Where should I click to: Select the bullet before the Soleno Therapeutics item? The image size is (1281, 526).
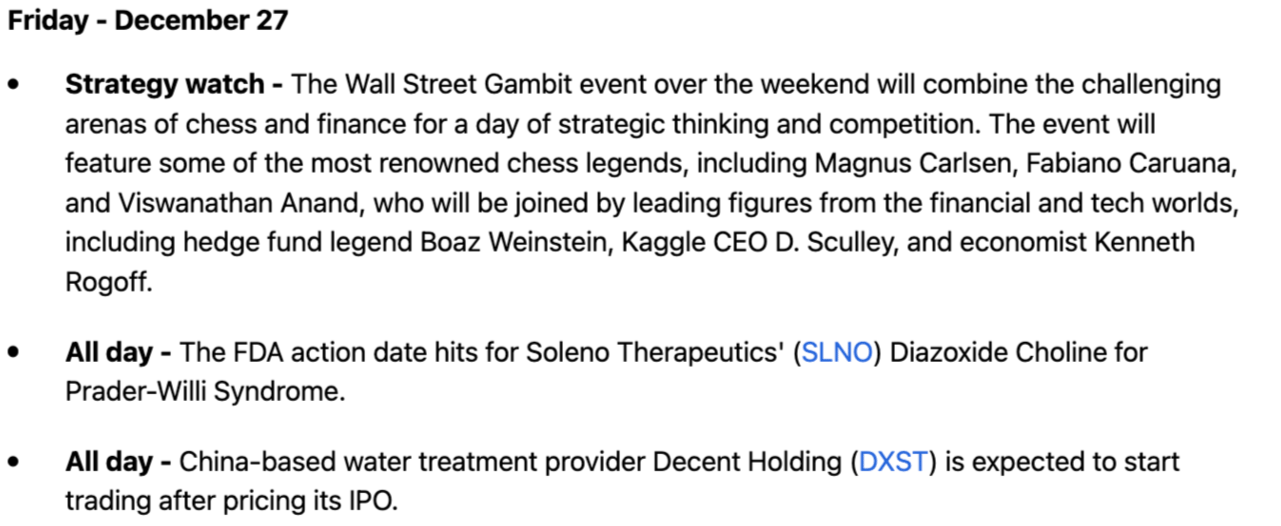click(x=14, y=355)
